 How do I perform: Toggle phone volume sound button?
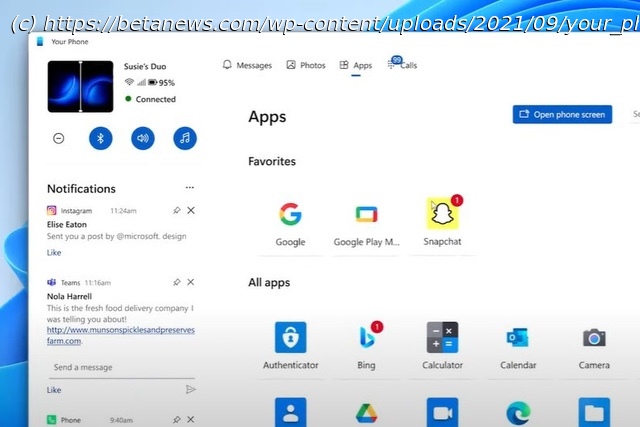click(x=143, y=138)
